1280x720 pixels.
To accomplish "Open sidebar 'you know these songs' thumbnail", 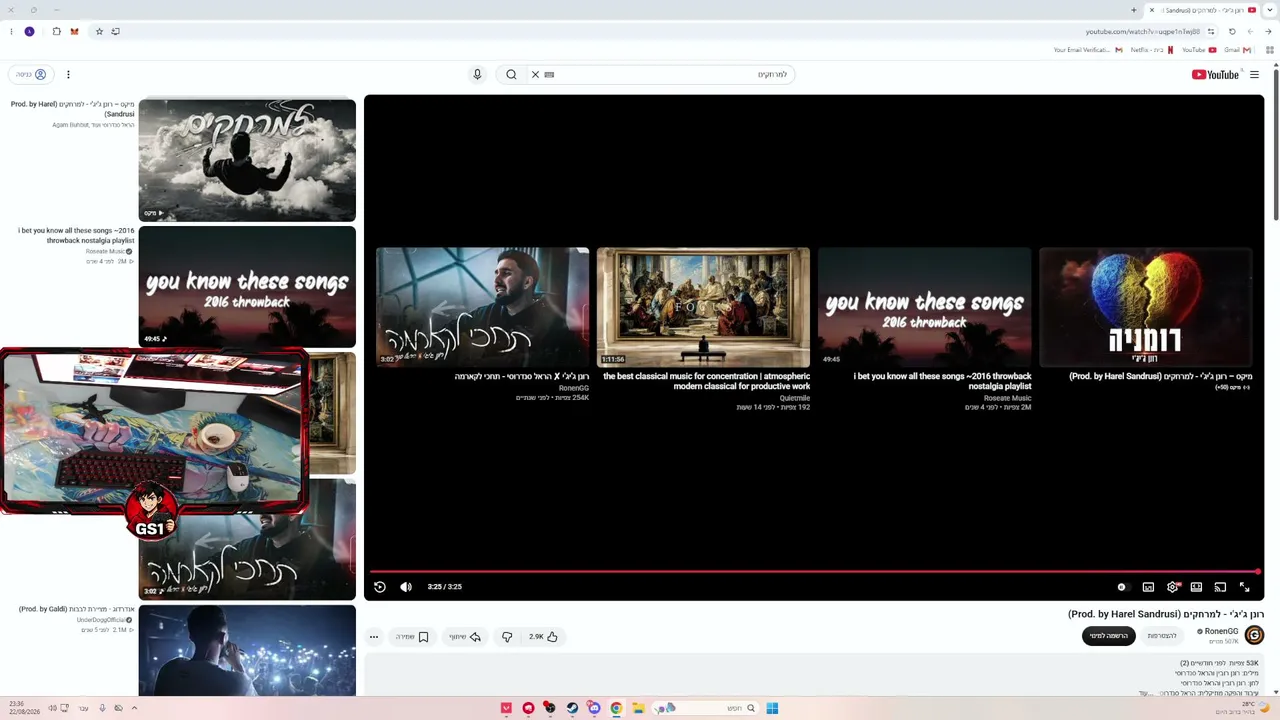I will tap(247, 287).
